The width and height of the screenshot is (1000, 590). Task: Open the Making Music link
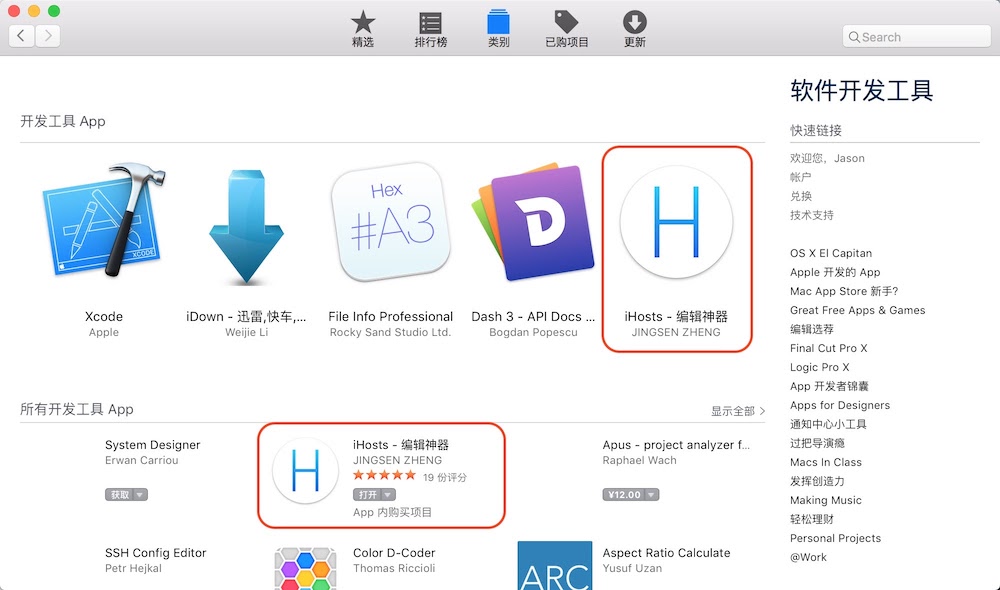click(x=825, y=500)
